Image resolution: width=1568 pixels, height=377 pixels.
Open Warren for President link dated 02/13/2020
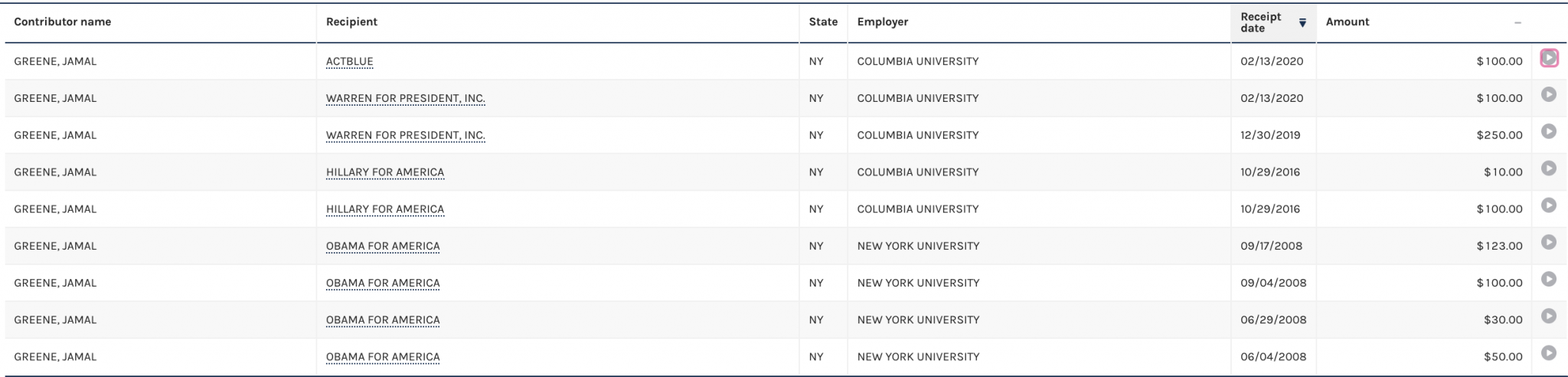click(405, 98)
